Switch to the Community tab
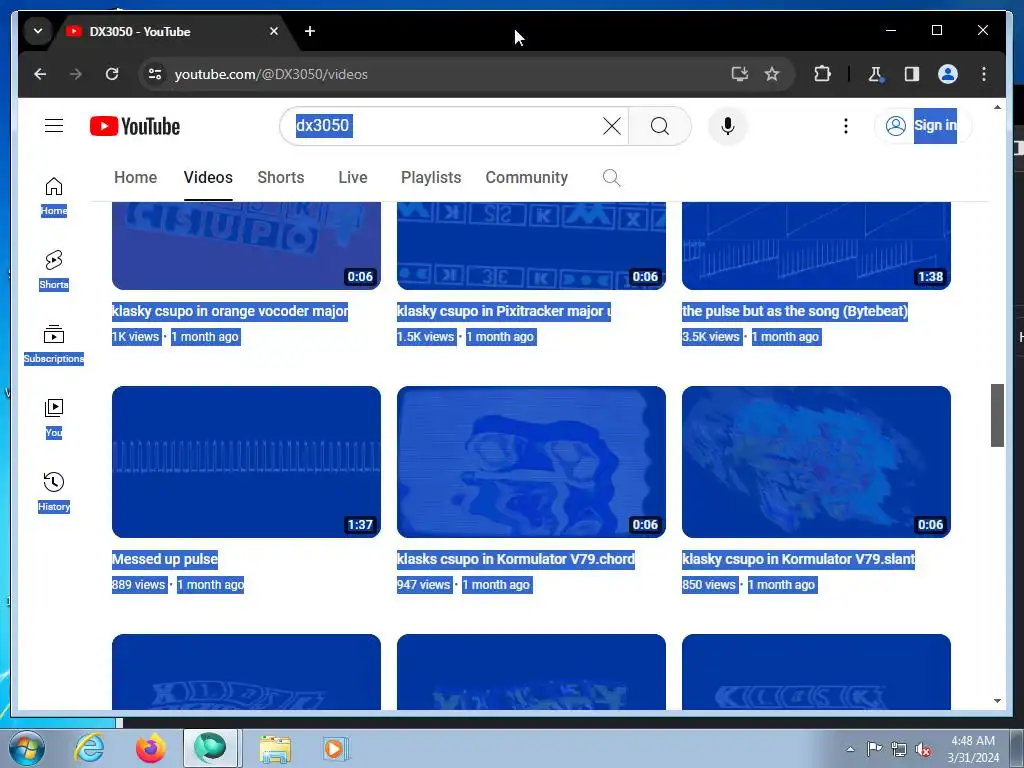Screen dimensions: 1024x768 pos(526,178)
